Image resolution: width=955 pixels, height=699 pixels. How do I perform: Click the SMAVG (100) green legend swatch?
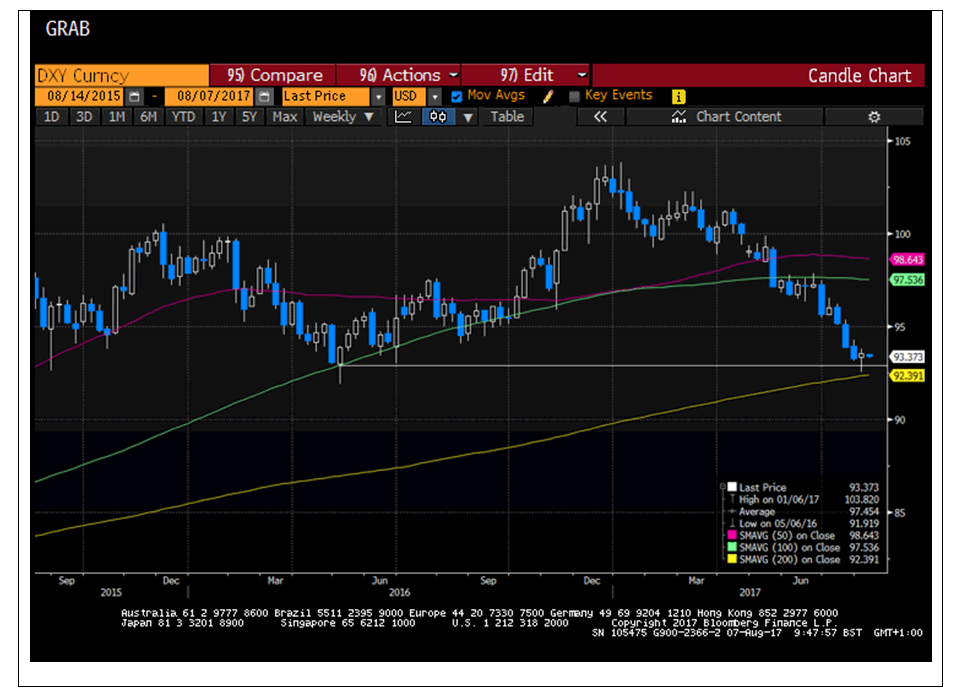pos(733,547)
